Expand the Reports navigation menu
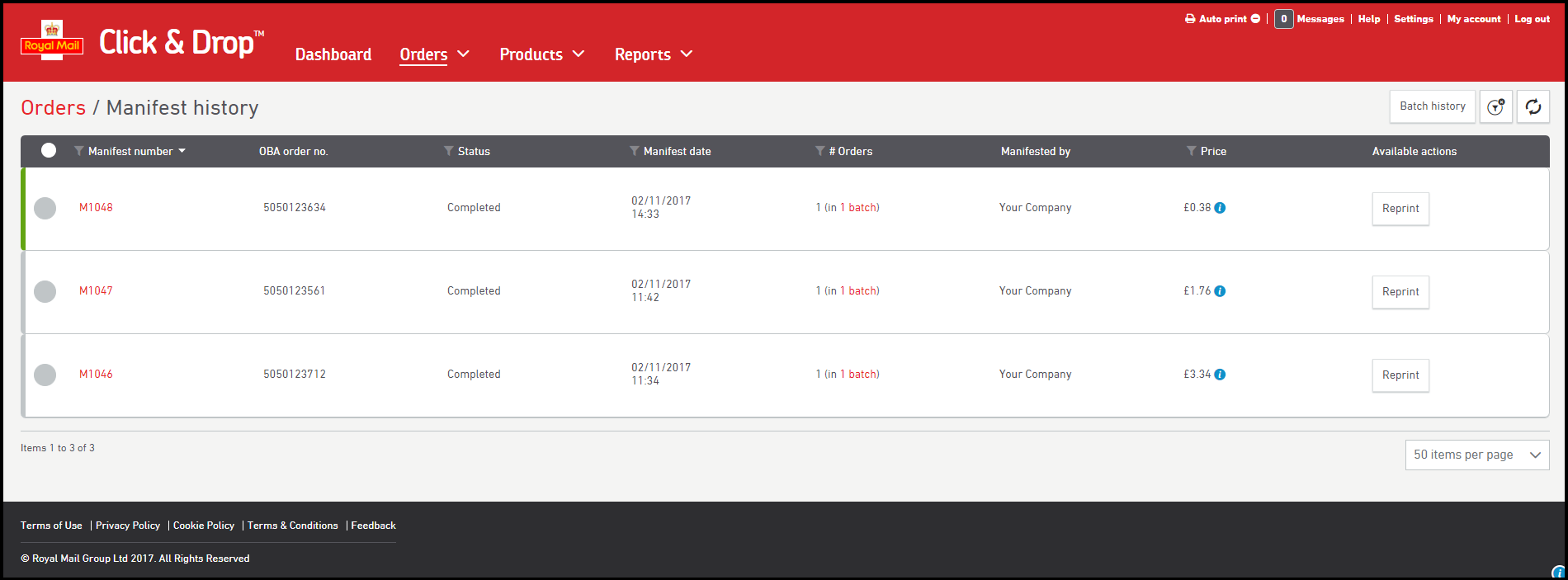This screenshot has width=1568, height=580. pos(653,54)
